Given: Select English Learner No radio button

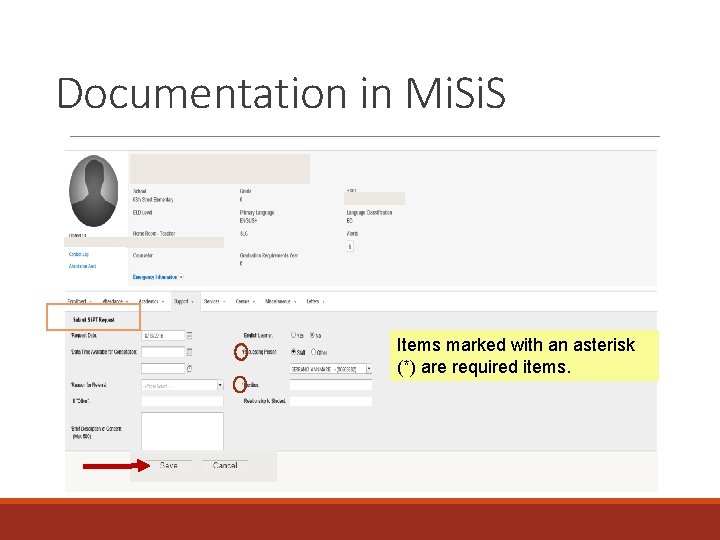Looking at the screenshot, I should (x=312, y=335).
